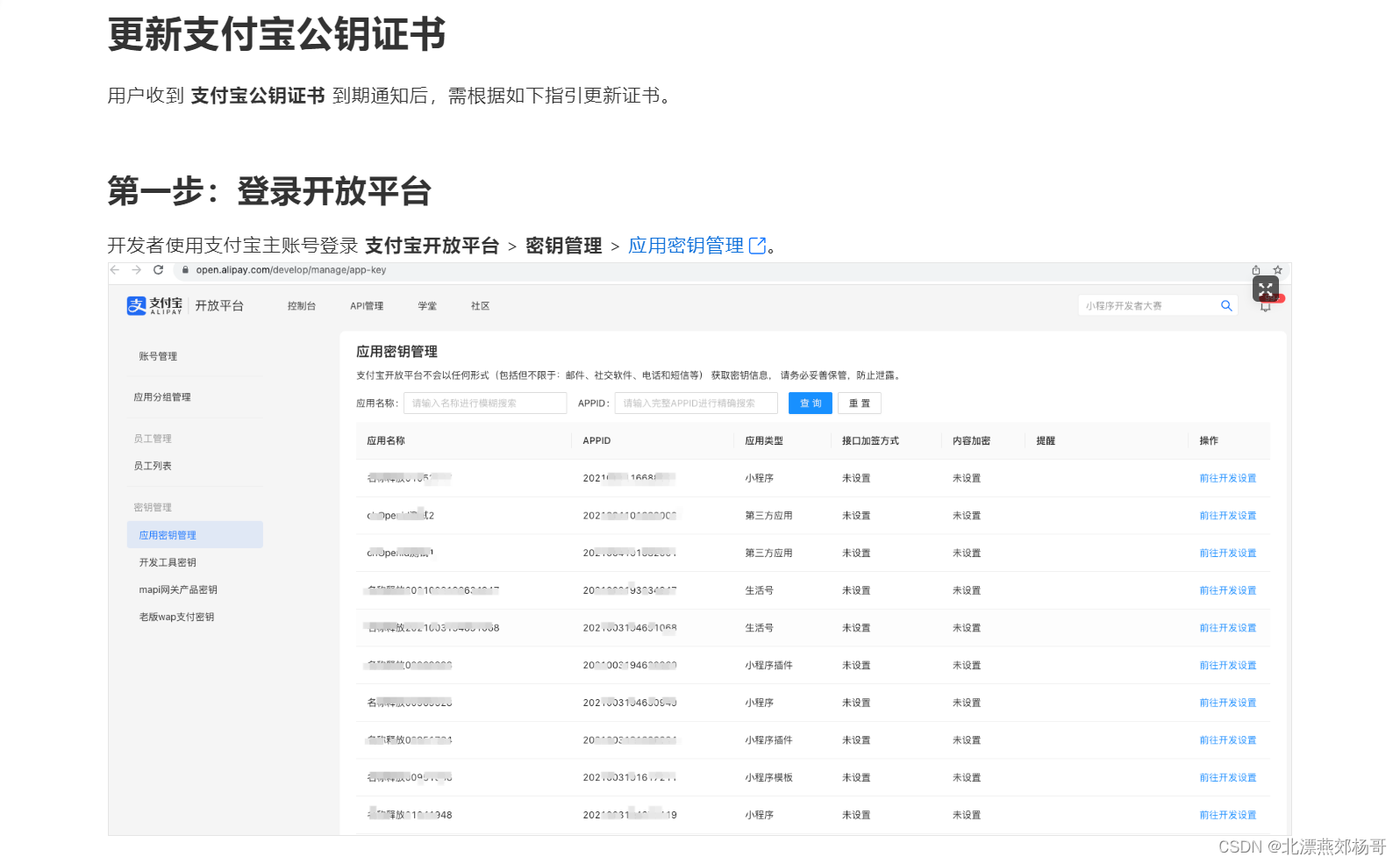Click the 开放平台 title text
Viewport: 1400px width, 864px height.
pyautogui.click(x=219, y=305)
